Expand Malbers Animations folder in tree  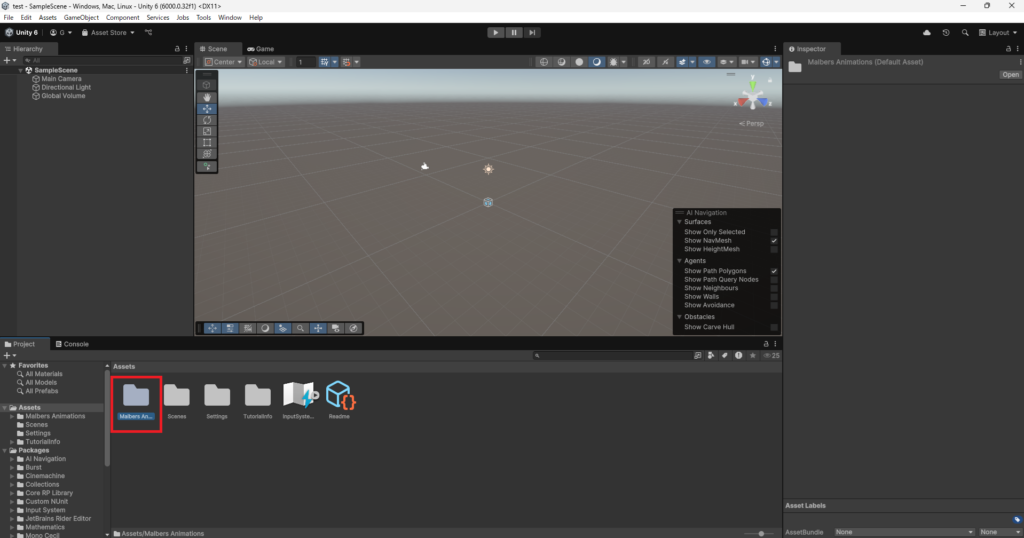(12, 417)
